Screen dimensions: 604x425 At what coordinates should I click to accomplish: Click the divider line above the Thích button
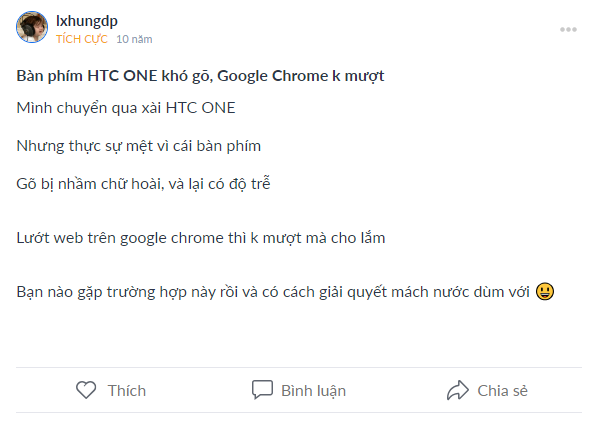tap(299, 368)
